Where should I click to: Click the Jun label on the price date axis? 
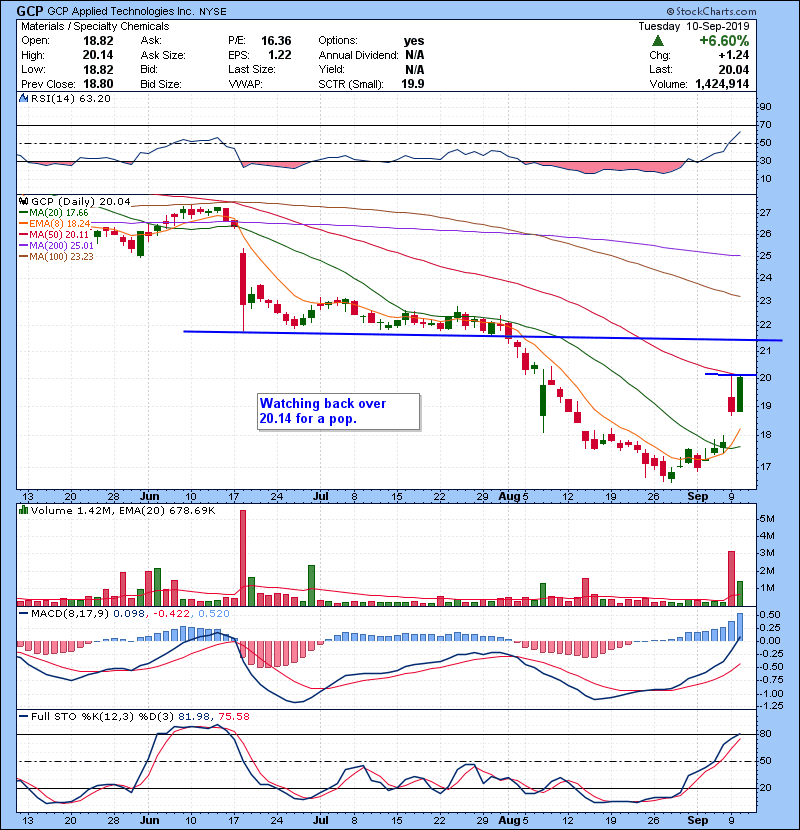click(149, 496)
